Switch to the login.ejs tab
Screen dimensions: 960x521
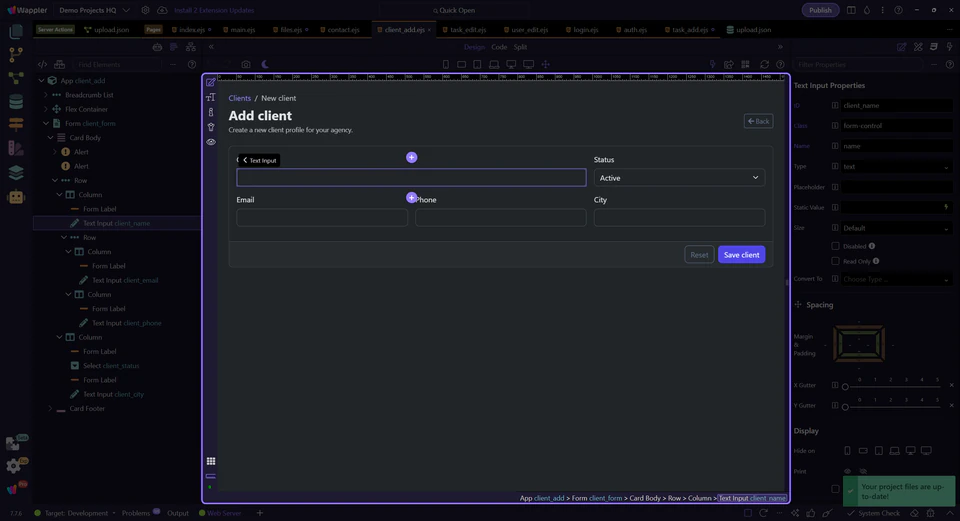pyautogui.click(x=582, y=29)
